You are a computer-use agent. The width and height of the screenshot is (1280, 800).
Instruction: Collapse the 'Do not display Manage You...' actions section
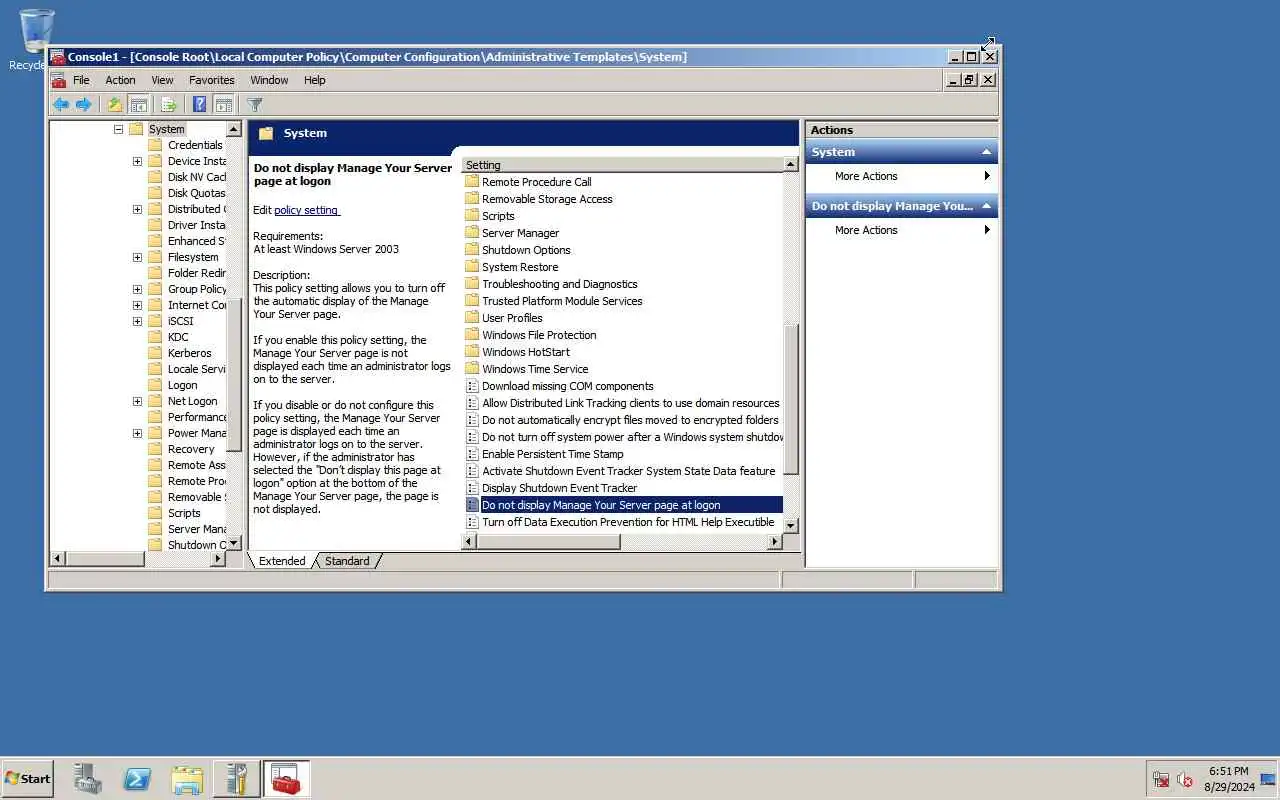[x=986, y=206]
